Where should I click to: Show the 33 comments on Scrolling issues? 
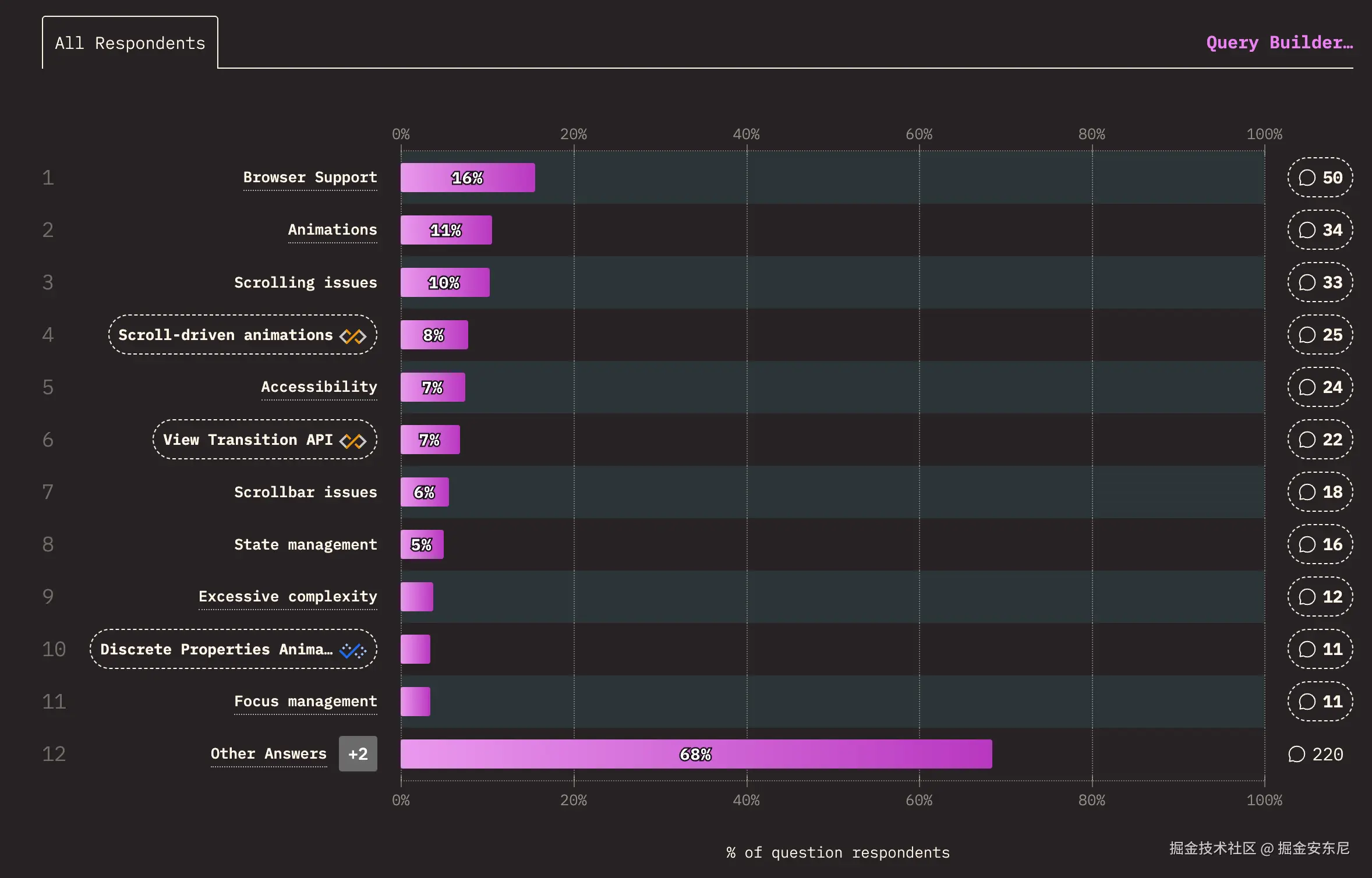click(1320, 282)
